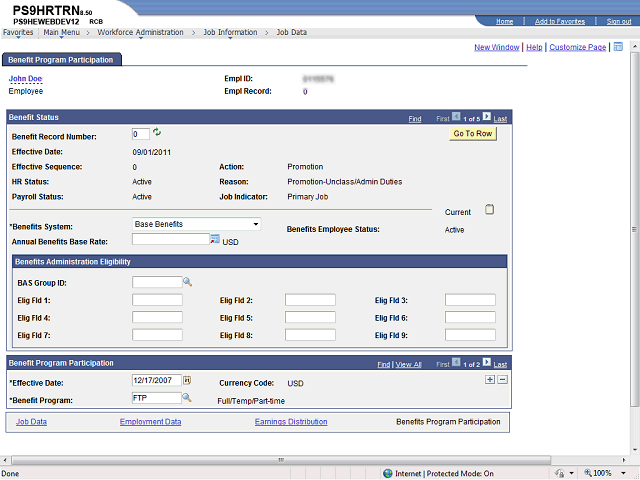Click Last in Benefit Status header
This screenshot has width=640, height=480.
point(500,119)
